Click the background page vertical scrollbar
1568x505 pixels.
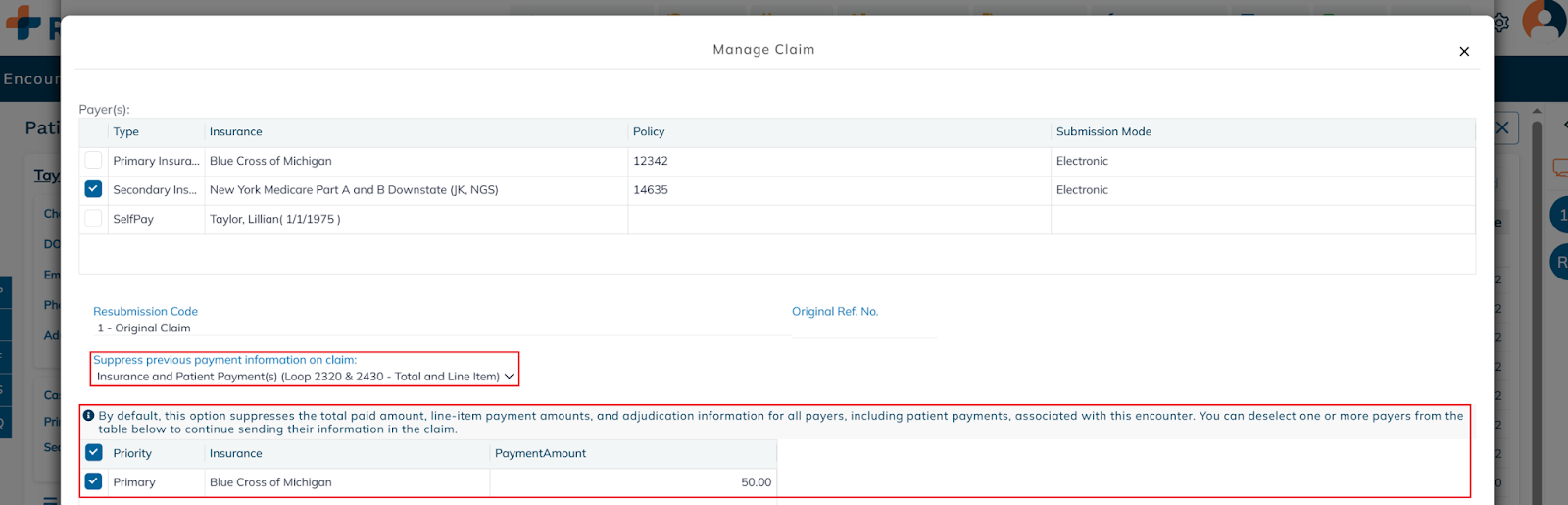pyautogui.click(x=1537, y=294)
